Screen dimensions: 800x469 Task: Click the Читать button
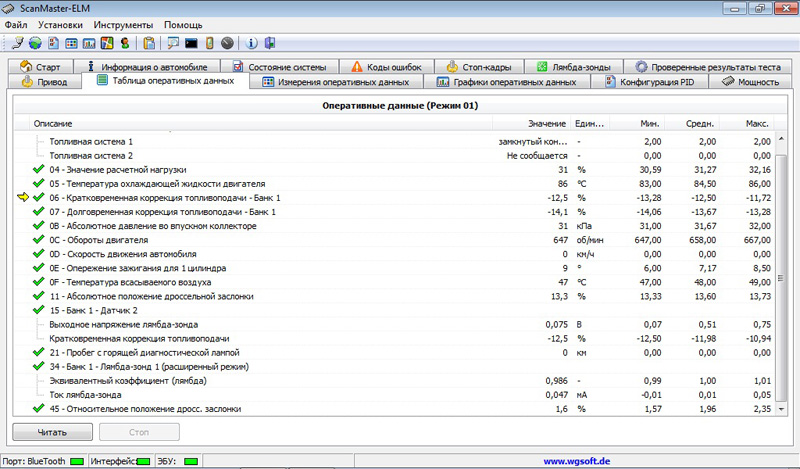click(53, 432)
